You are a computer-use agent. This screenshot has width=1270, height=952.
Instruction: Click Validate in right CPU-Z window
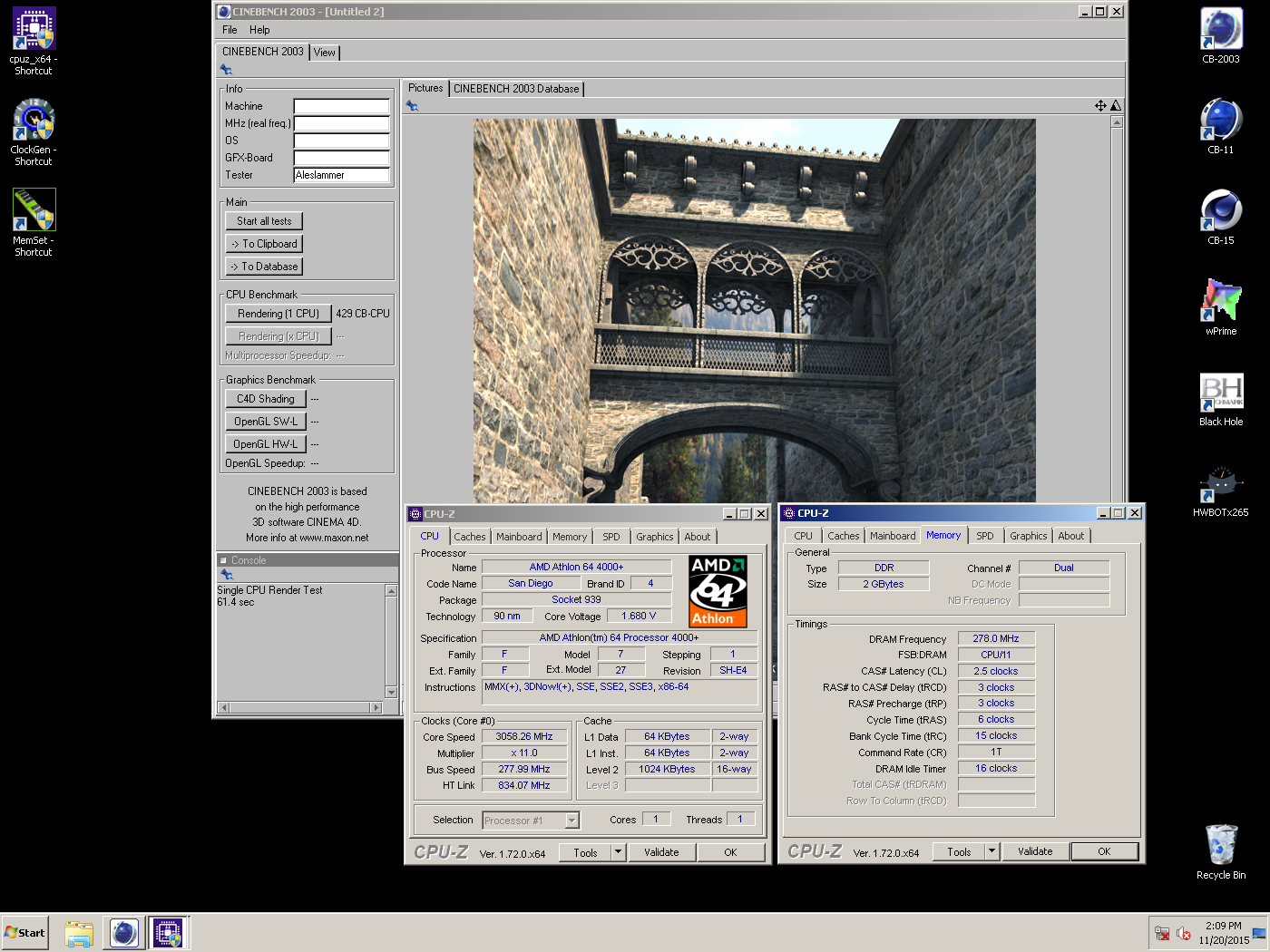pyautogui.click(x=1035, y=851)
